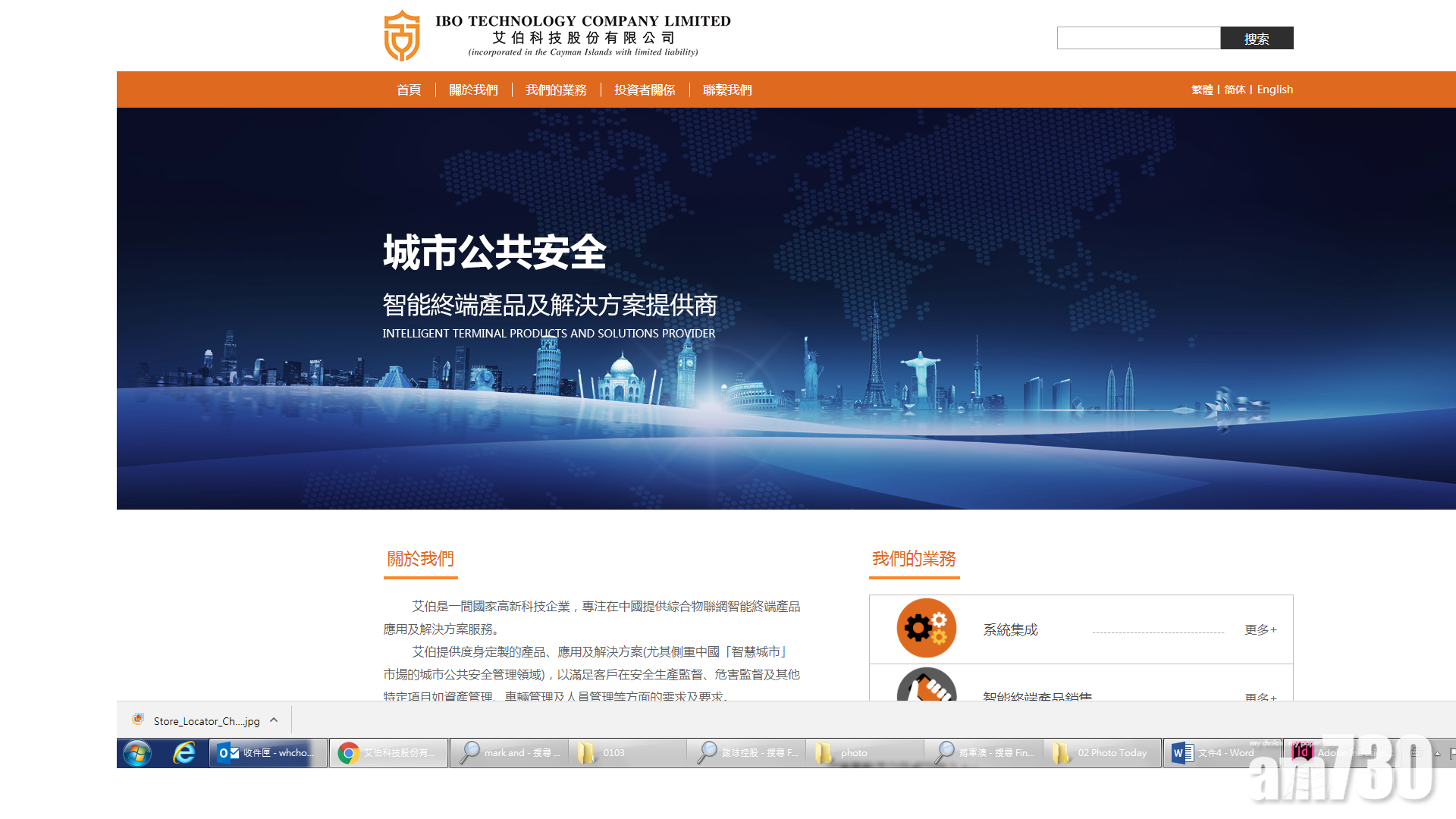Click the IBO Technology shield logo
The width and height of the screenshot is (1456, 819).
tap(402, 36)
